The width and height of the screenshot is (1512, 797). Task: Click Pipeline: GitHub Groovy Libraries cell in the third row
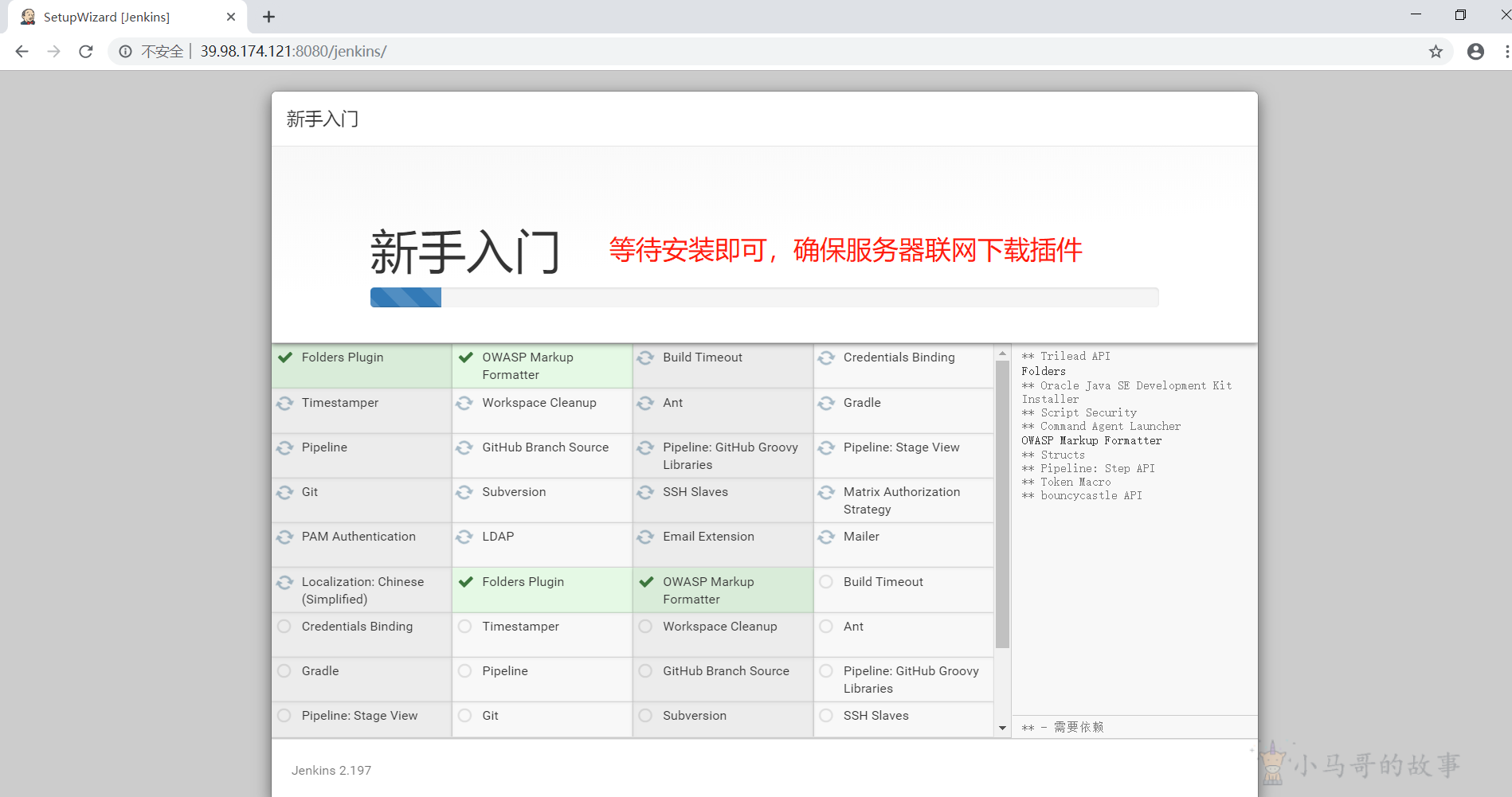click(x=723, y=455)
